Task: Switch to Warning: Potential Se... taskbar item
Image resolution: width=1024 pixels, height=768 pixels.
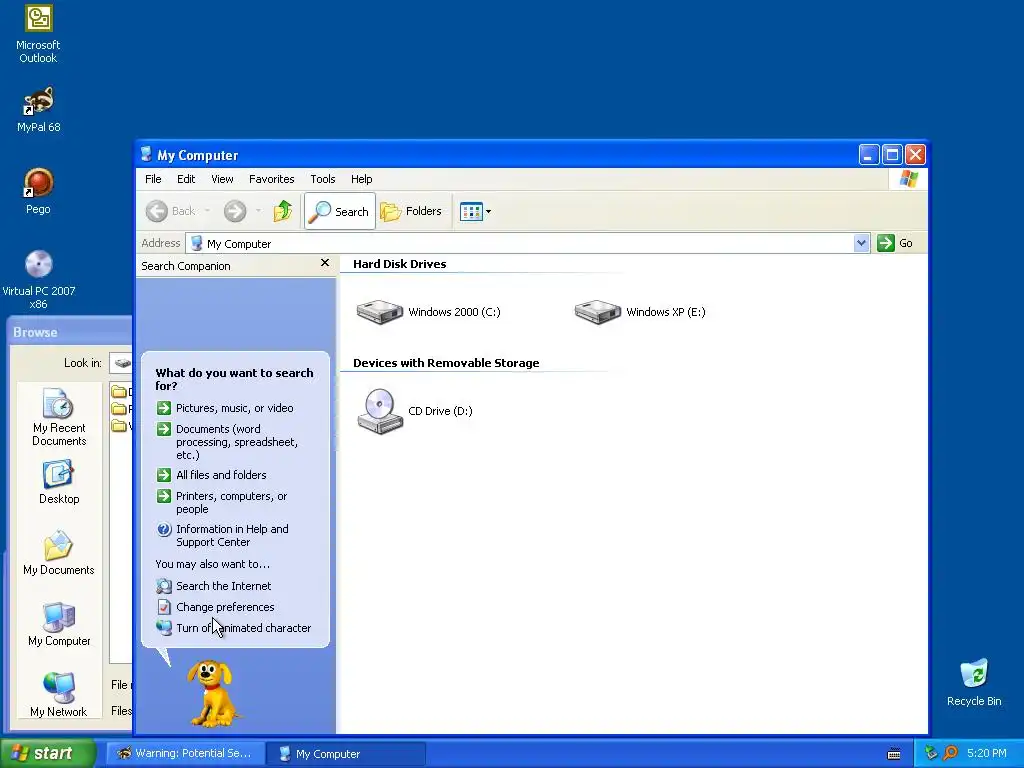Action: click(x=185, y=754)
